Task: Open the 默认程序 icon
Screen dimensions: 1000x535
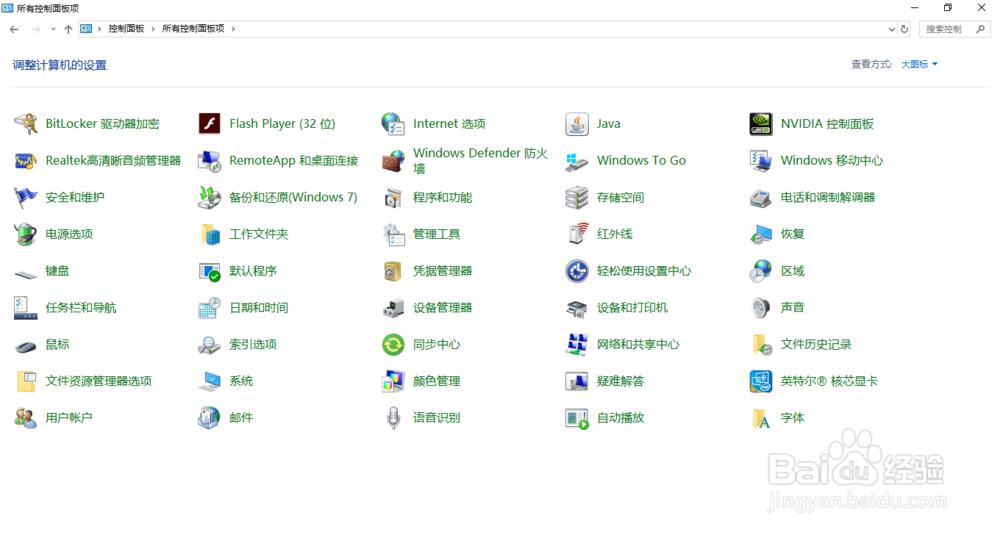Action: 209,271
